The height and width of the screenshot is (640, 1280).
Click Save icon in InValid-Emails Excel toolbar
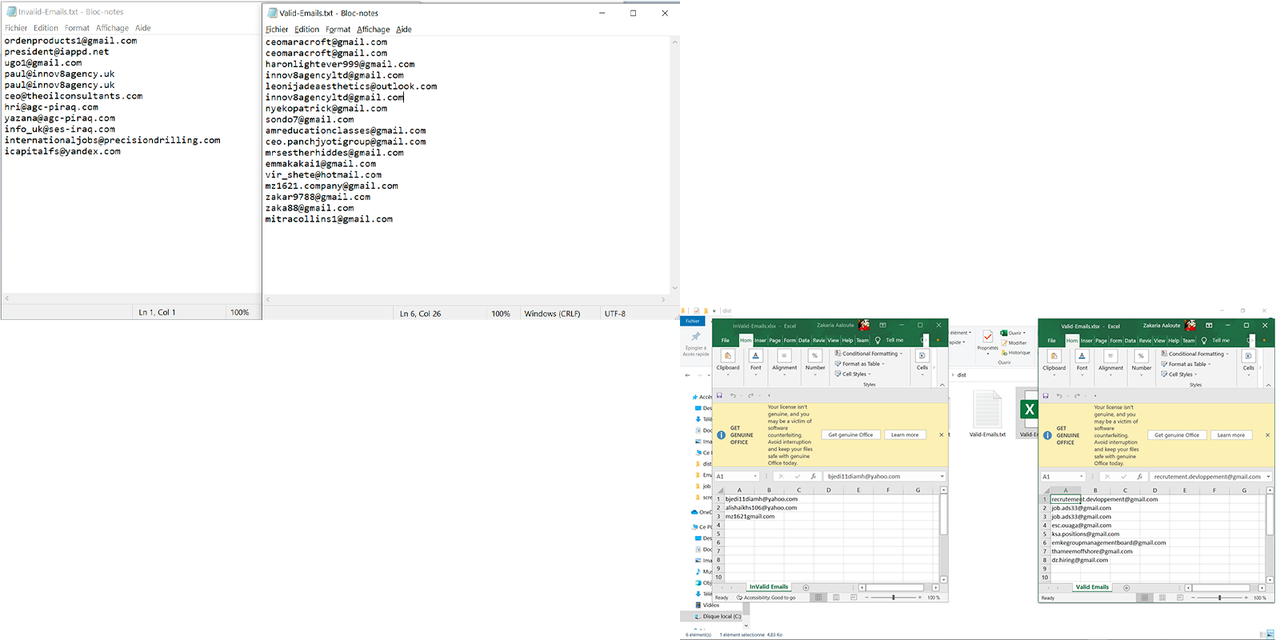719,396
